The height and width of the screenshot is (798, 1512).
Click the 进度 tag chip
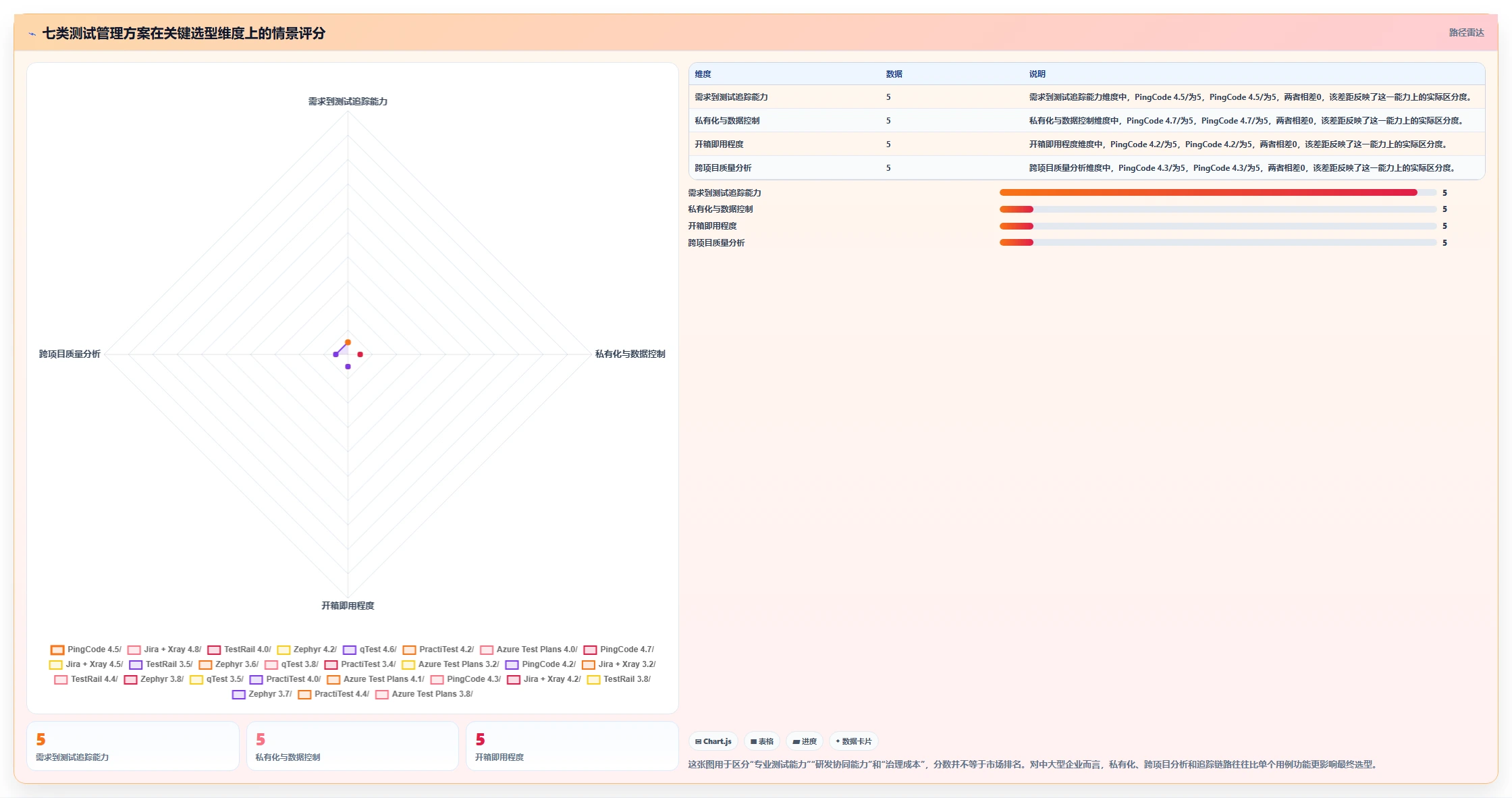(805, 741)
